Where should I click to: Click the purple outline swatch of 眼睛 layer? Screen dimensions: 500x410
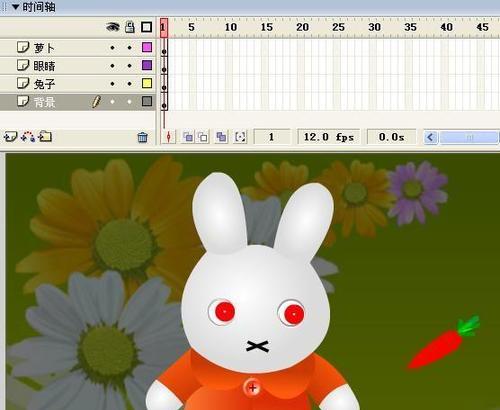click(x=147, y=65)
